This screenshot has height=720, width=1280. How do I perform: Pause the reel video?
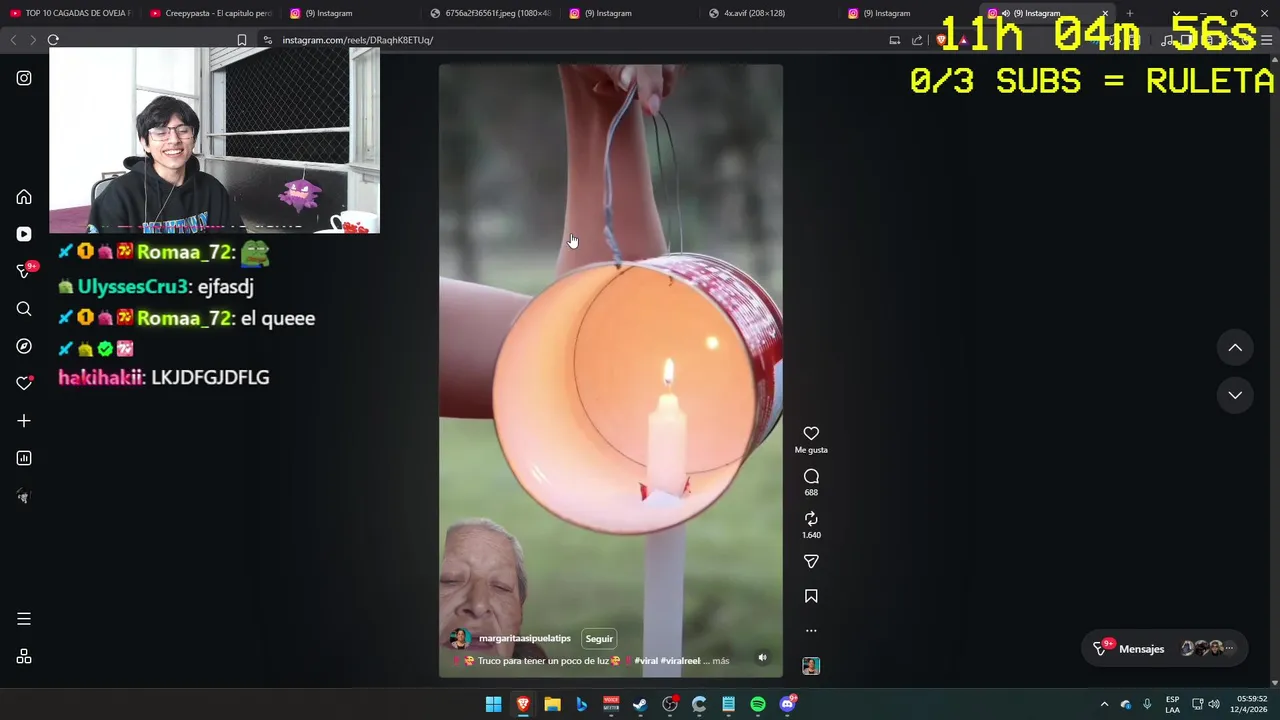point(610,370)
